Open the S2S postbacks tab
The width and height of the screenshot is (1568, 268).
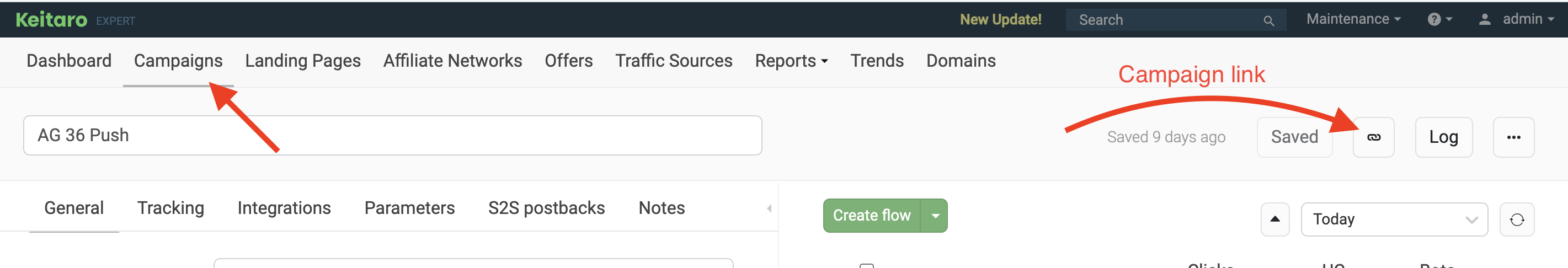point(546,208)
